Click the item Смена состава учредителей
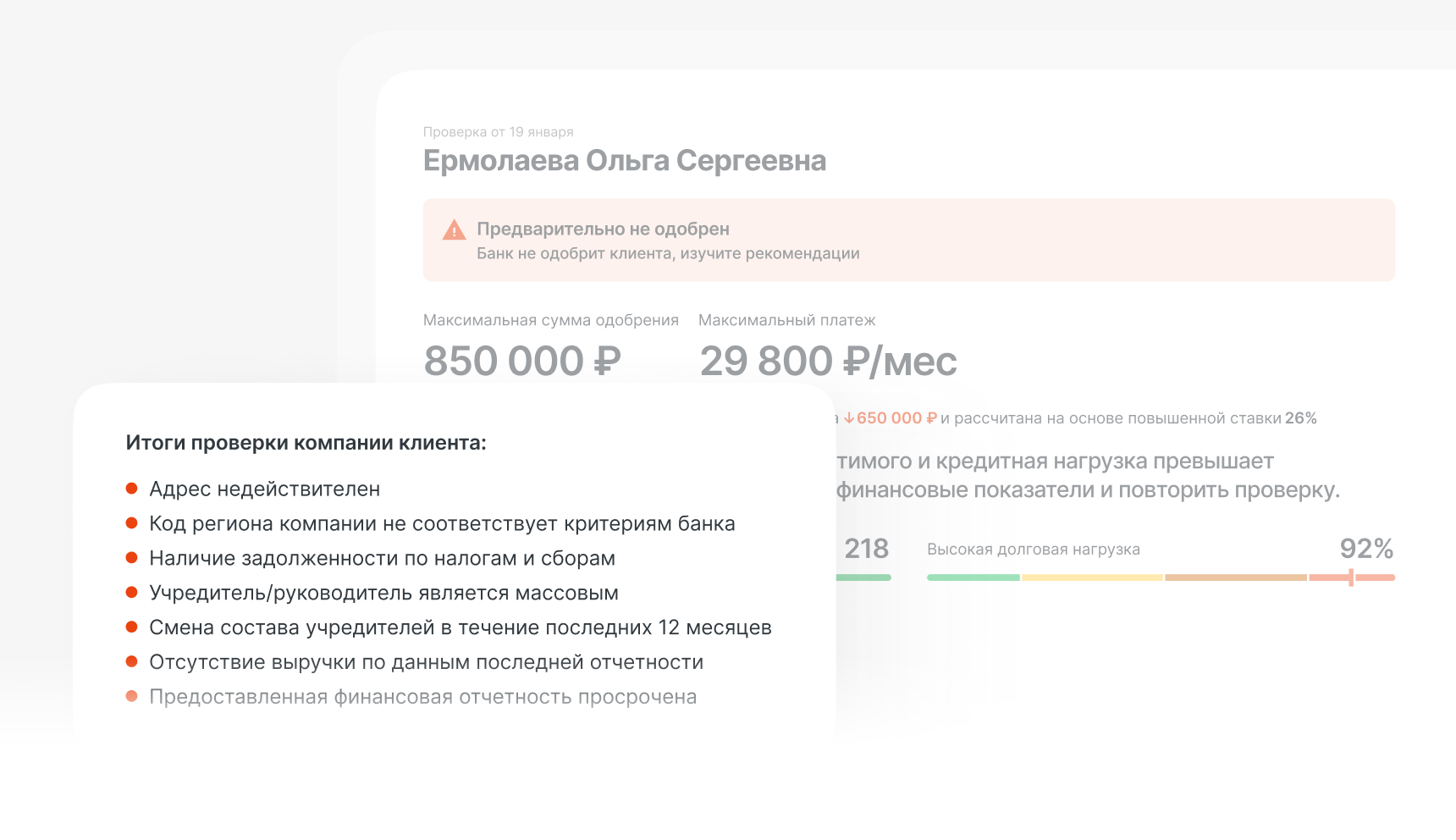 (461, 628)
